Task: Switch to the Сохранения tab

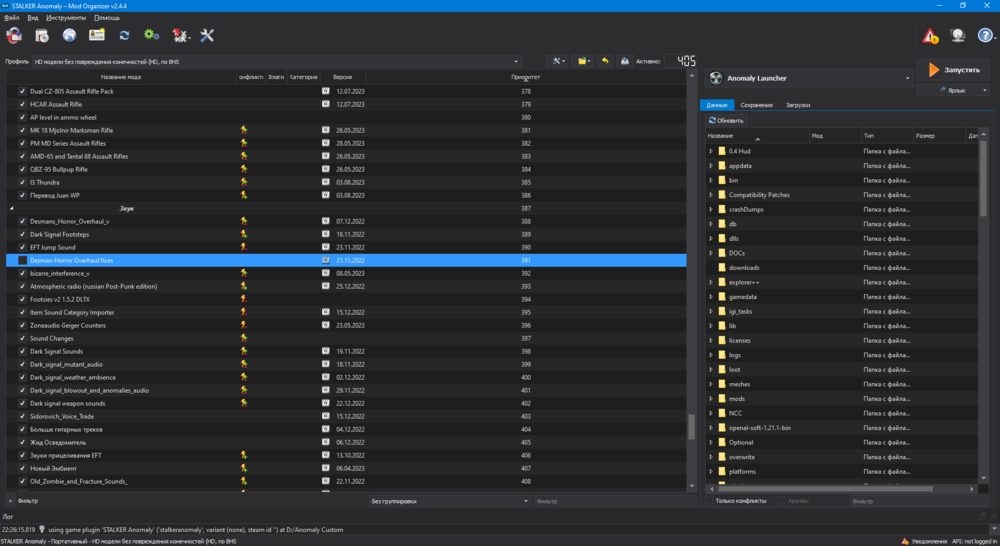Action: pyautogui.click(x=756, y=105)
